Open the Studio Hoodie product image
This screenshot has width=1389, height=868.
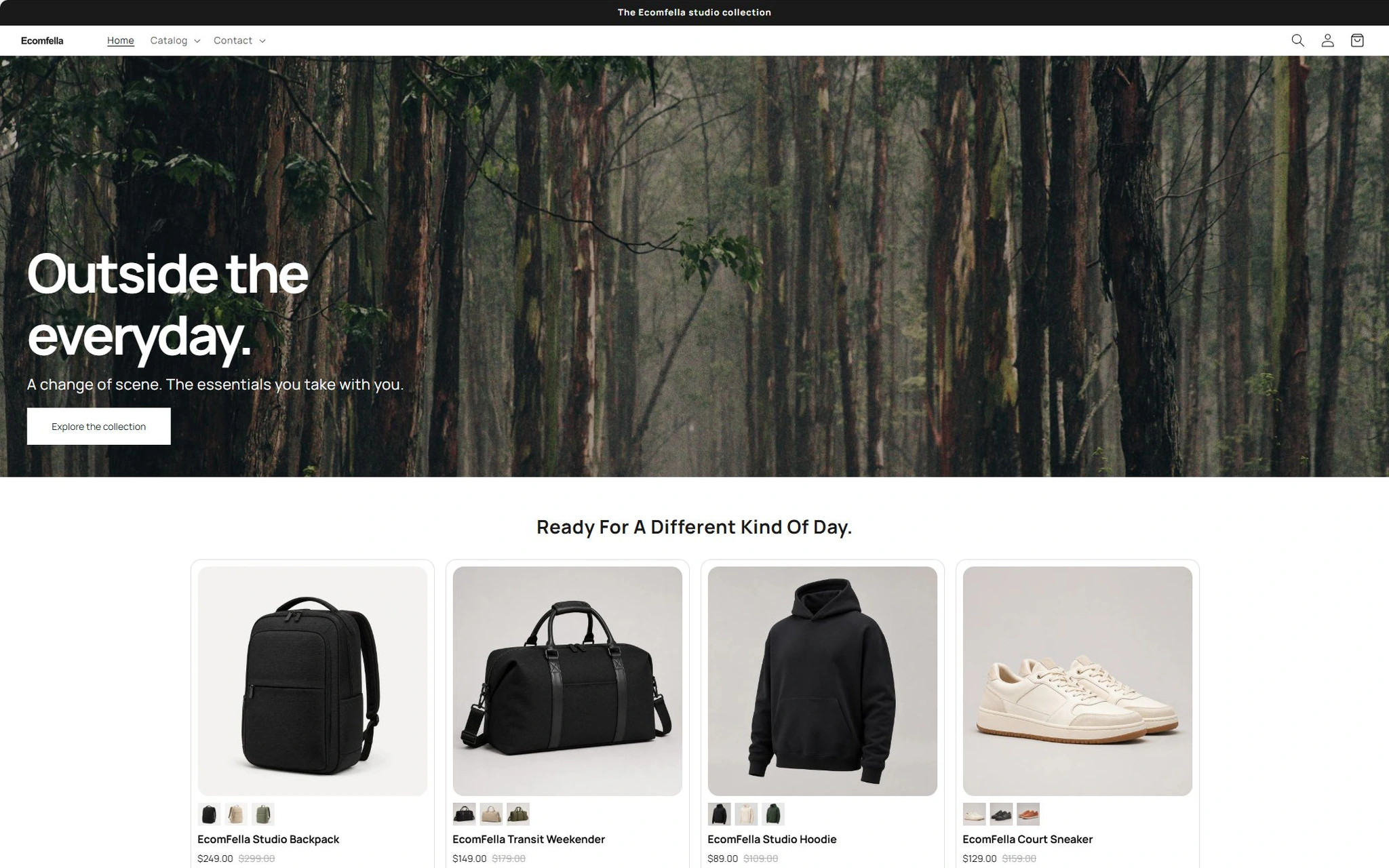pos(823,681)
